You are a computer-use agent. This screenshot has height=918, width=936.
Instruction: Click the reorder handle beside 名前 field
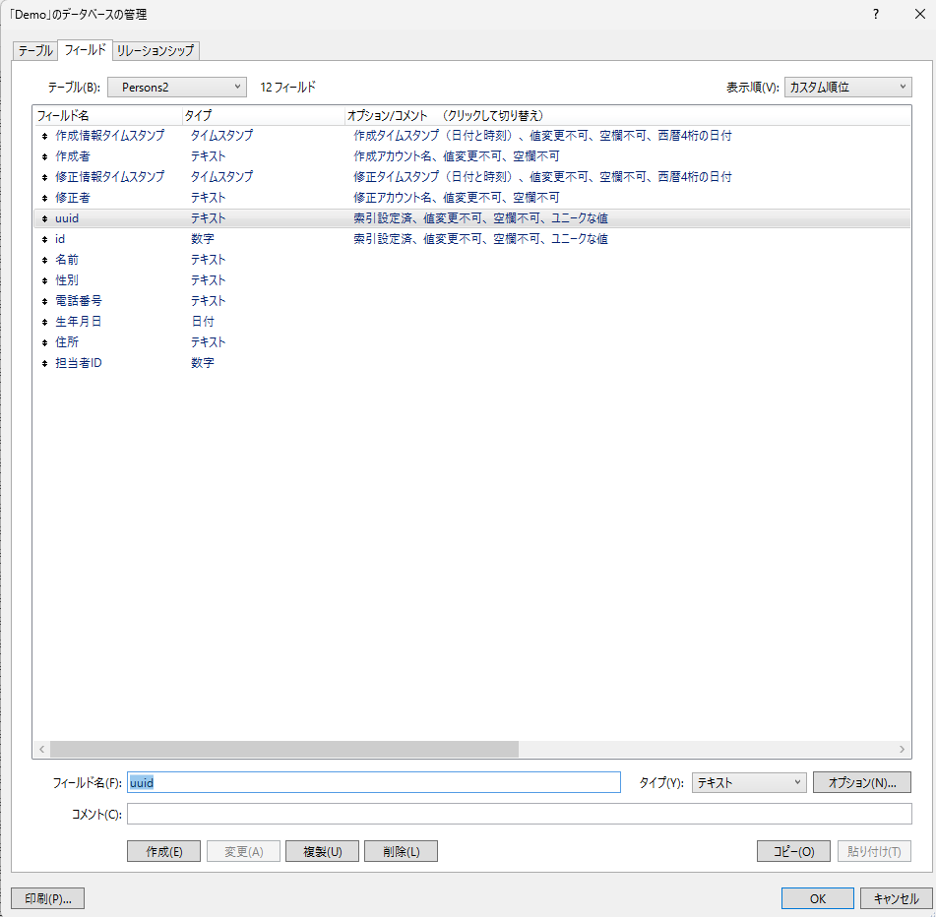(x=45, y=260)
